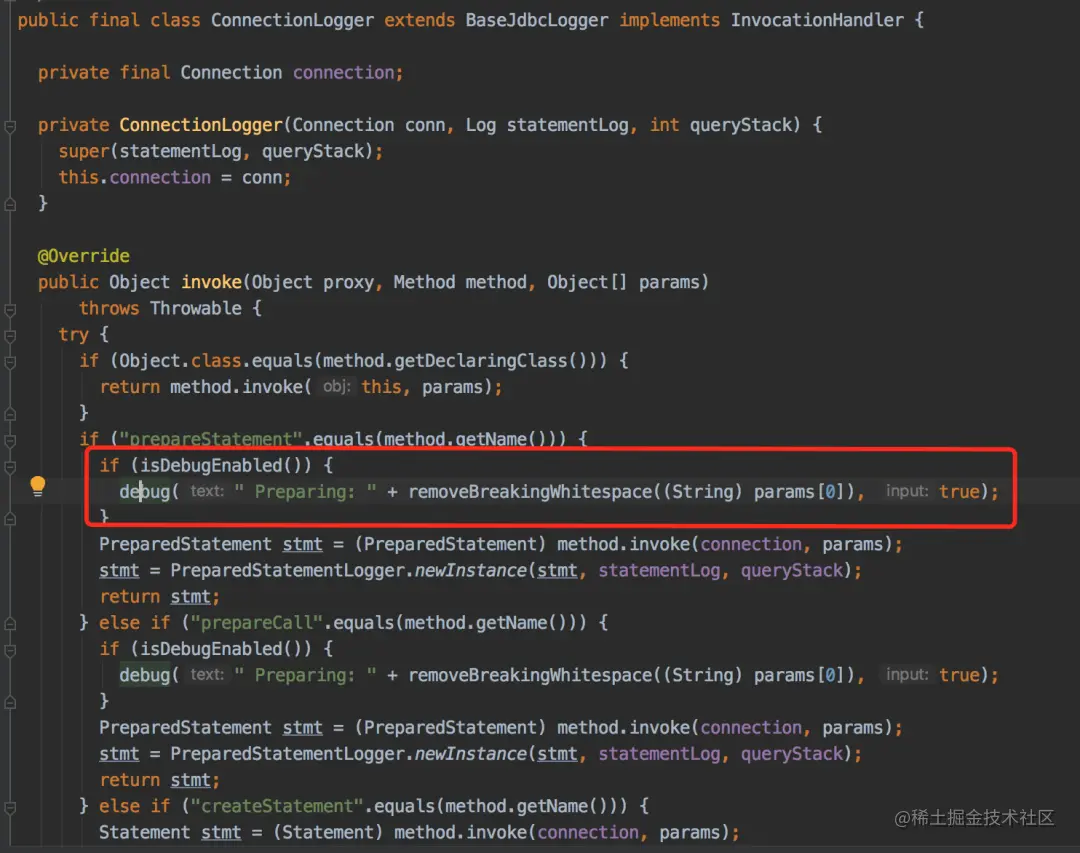
Task: Collapse the Object.class.equals if block
Action: point(10,362)
